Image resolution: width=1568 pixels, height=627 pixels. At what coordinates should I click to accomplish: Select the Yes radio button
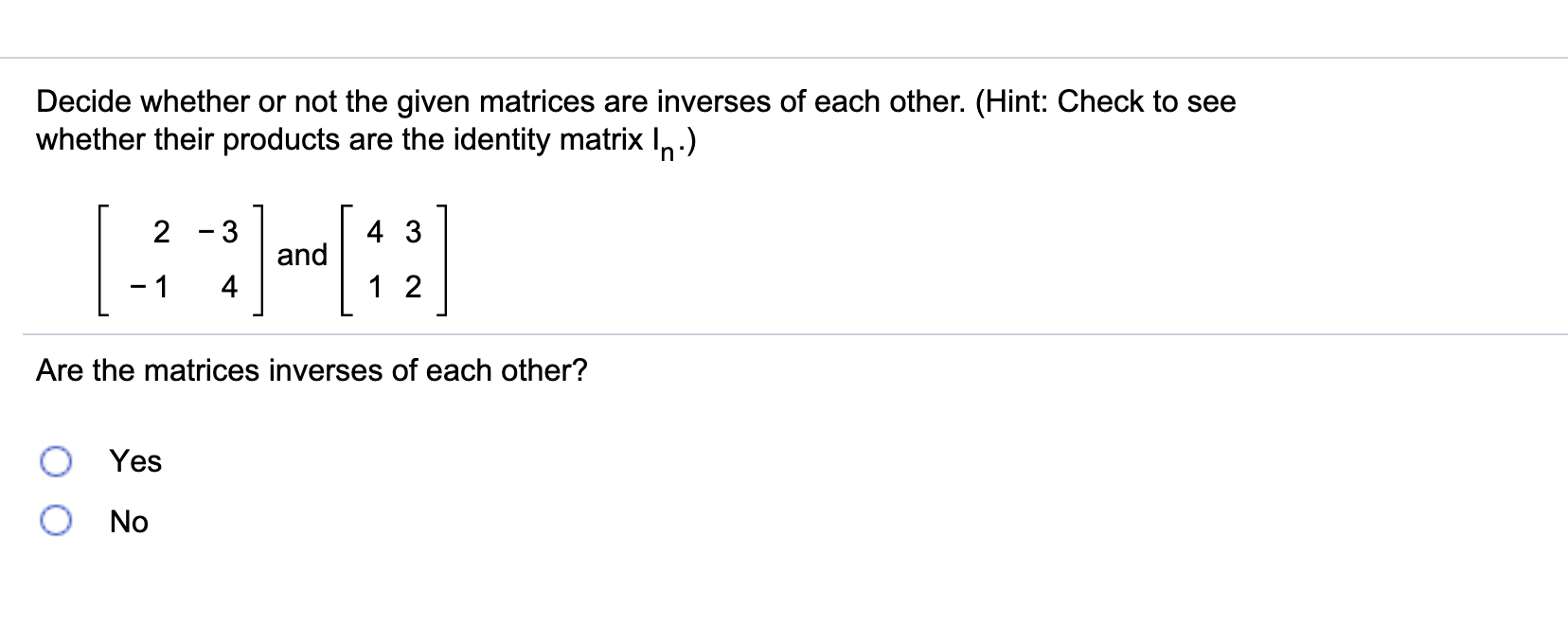click(x=57, y=461)
